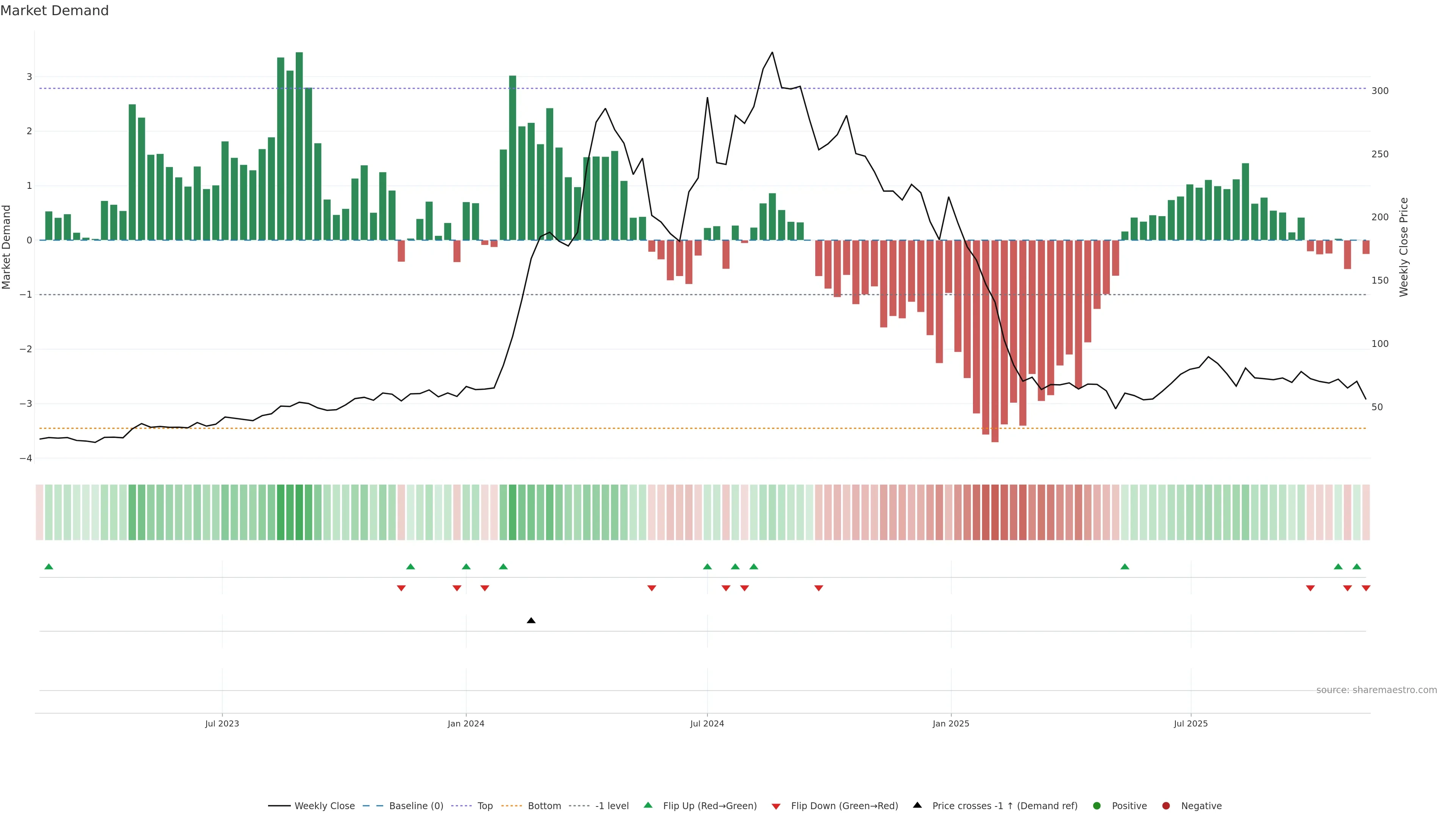Click the Negative red circle legend icon
Viewport: 1456px width, 819px height.
[x=1166, y=806]
